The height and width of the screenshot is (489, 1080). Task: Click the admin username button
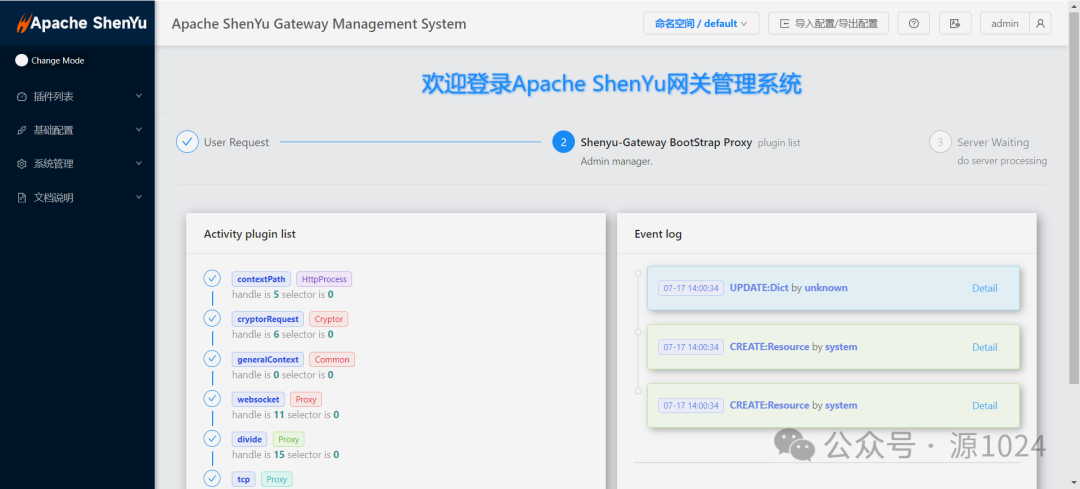[1005, 23]
